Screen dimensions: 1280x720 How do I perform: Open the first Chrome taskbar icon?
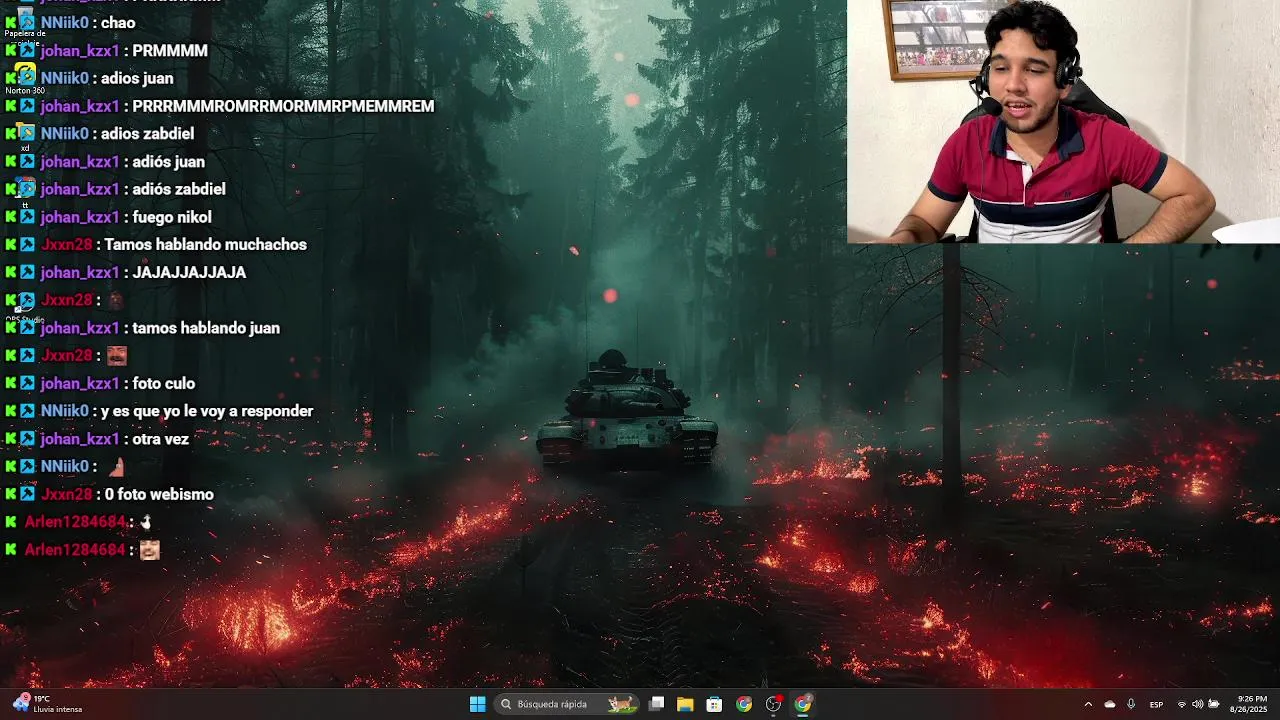tap(743, 704)
